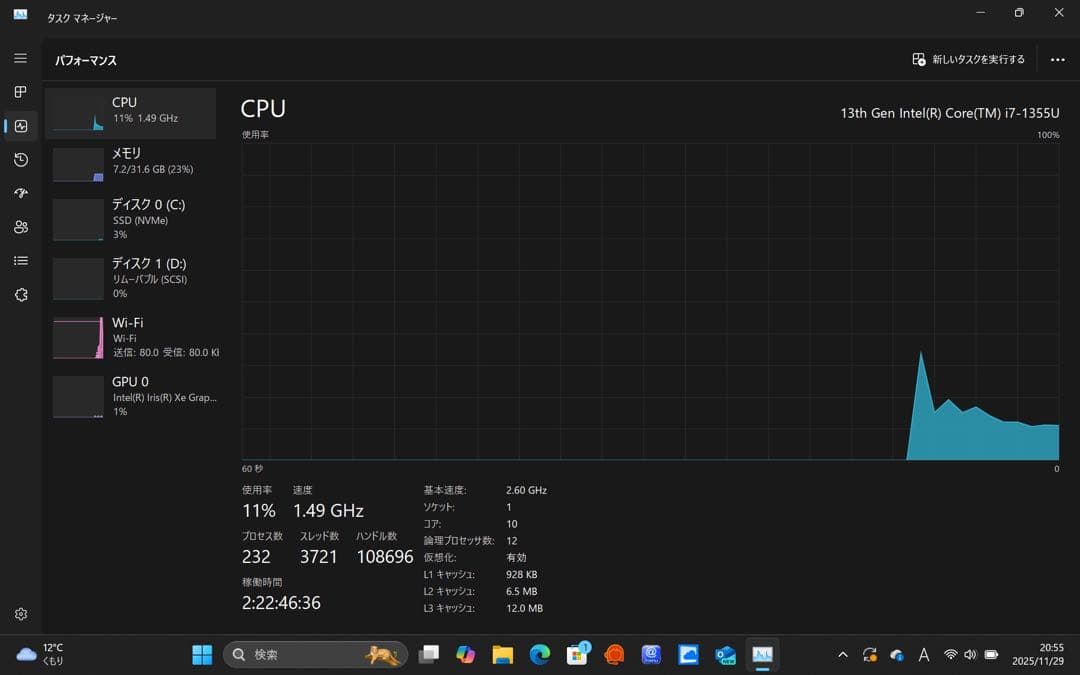
Task: Open the system volume control
Action: click(x=969, y=654)
